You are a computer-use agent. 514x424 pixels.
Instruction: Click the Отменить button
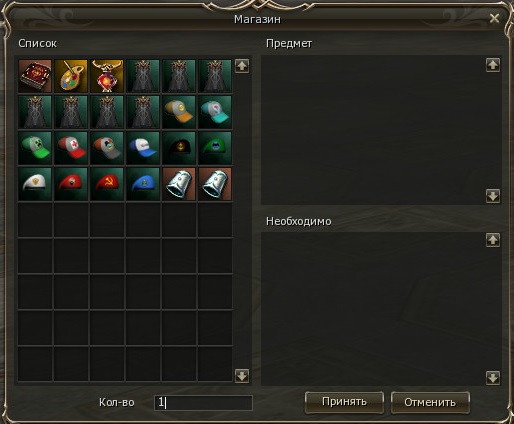point(430,402)
